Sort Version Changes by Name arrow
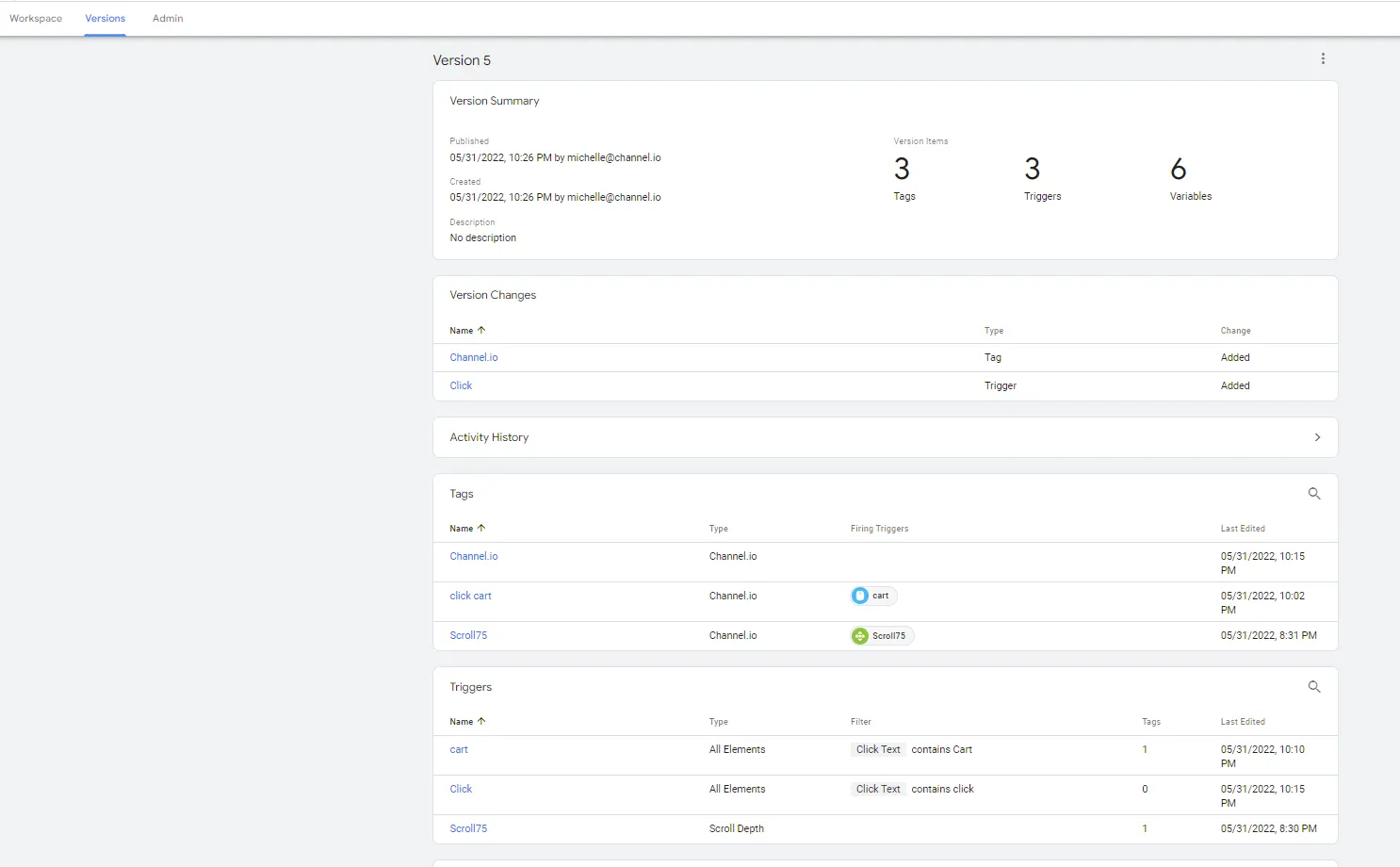The height and width of the screenshot is (867, 1400). (x=481, y=331)
